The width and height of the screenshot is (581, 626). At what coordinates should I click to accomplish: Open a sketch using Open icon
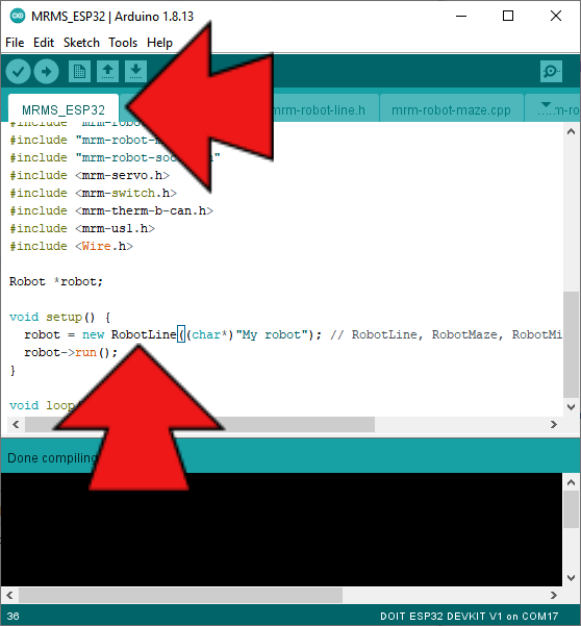(107, 71)
